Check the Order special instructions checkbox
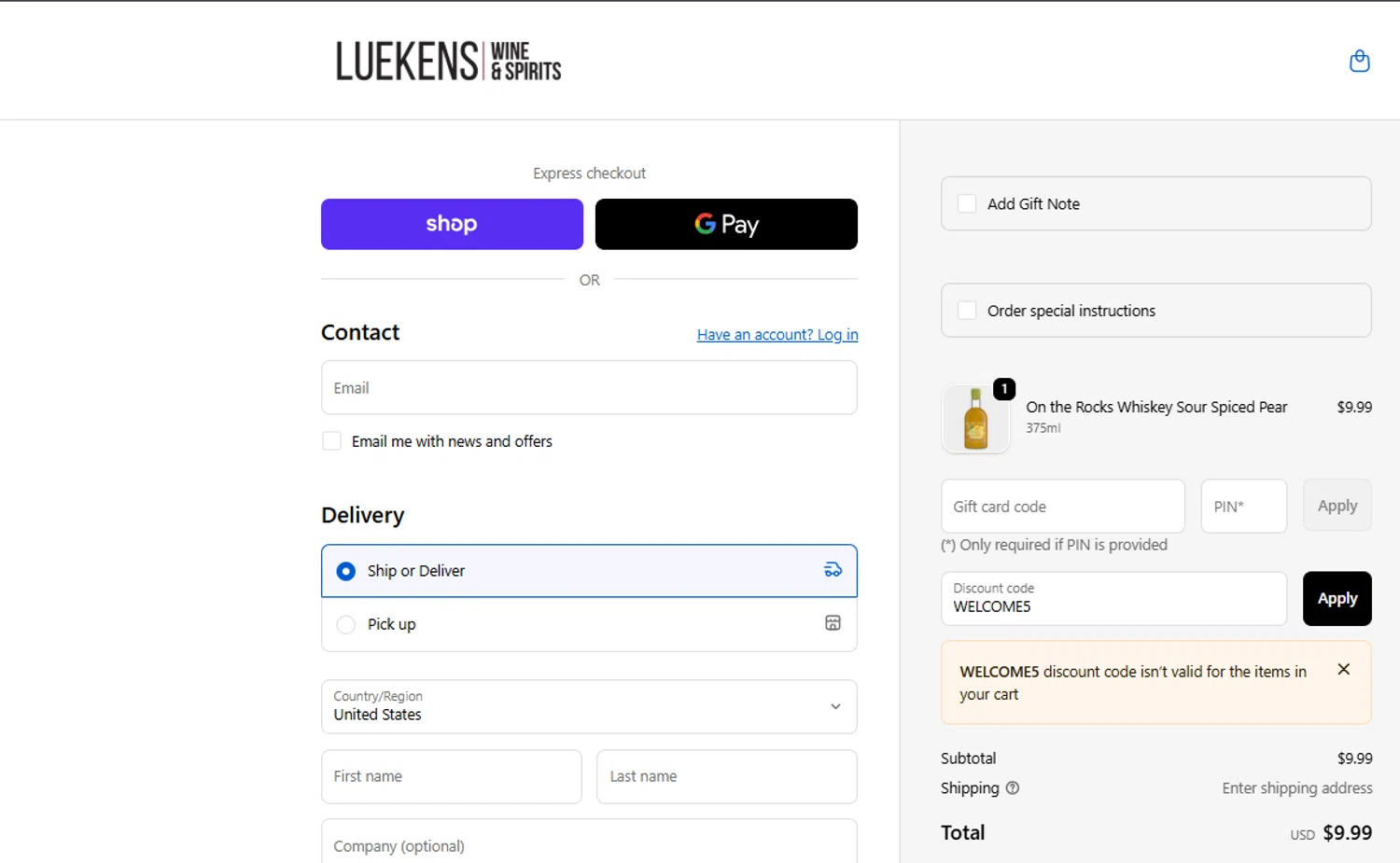Screen dimensions: 1400x863 pos(967,311)
